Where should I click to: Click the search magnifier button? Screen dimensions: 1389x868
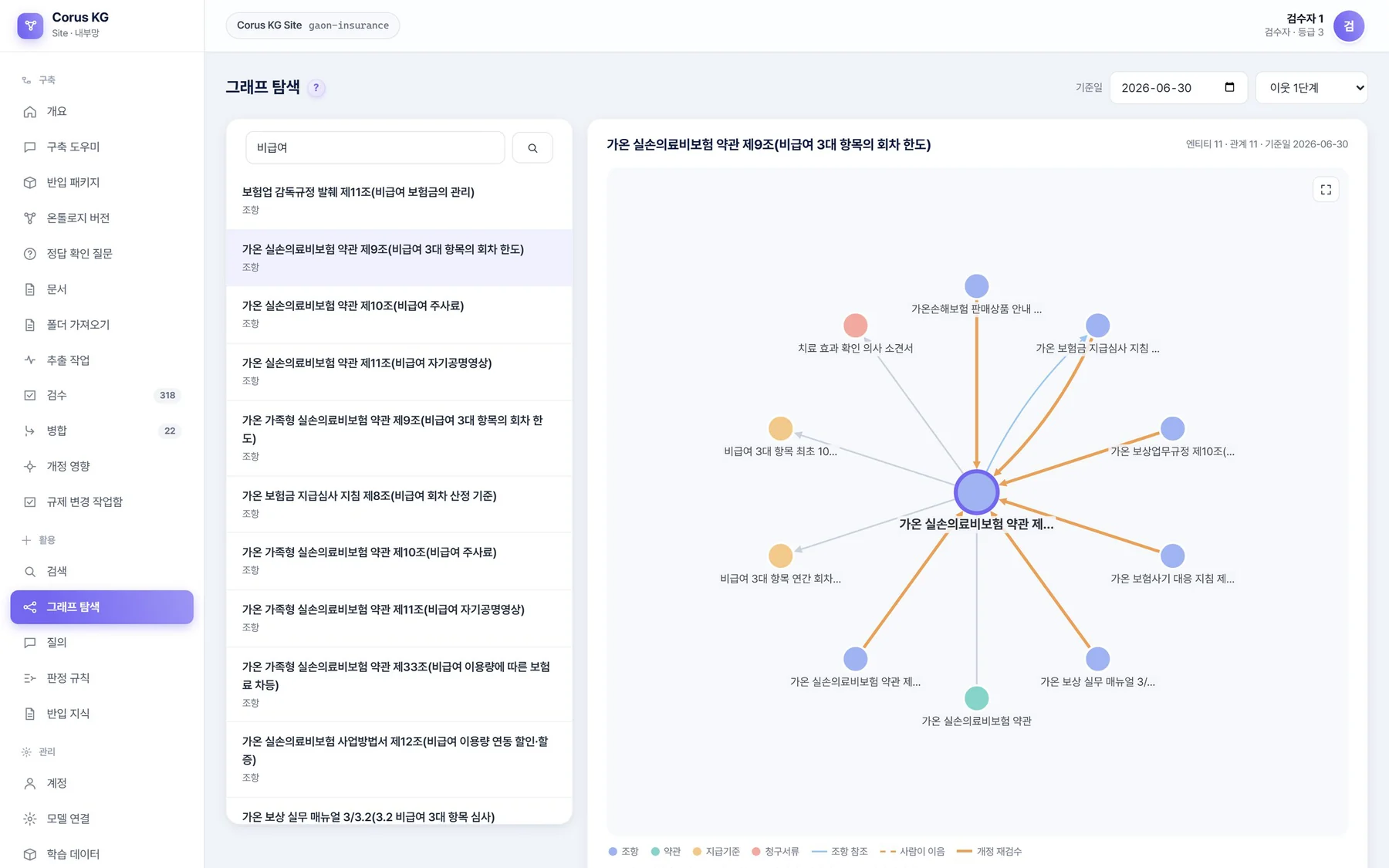coord(532,147)
